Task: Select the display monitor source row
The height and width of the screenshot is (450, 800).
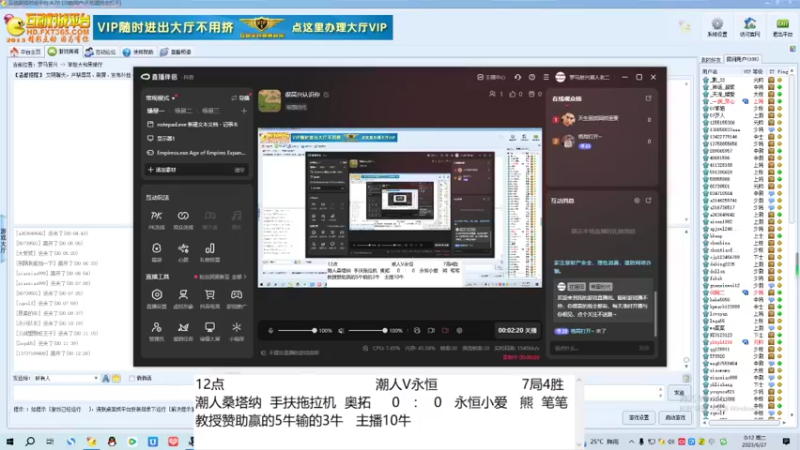Action: tap(196, 138)
